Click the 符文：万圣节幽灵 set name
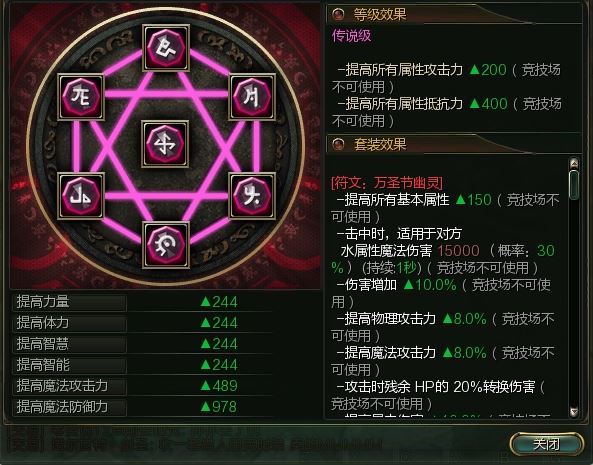The width and height of the screenshot is (593, 465). [x=387, y=183]
